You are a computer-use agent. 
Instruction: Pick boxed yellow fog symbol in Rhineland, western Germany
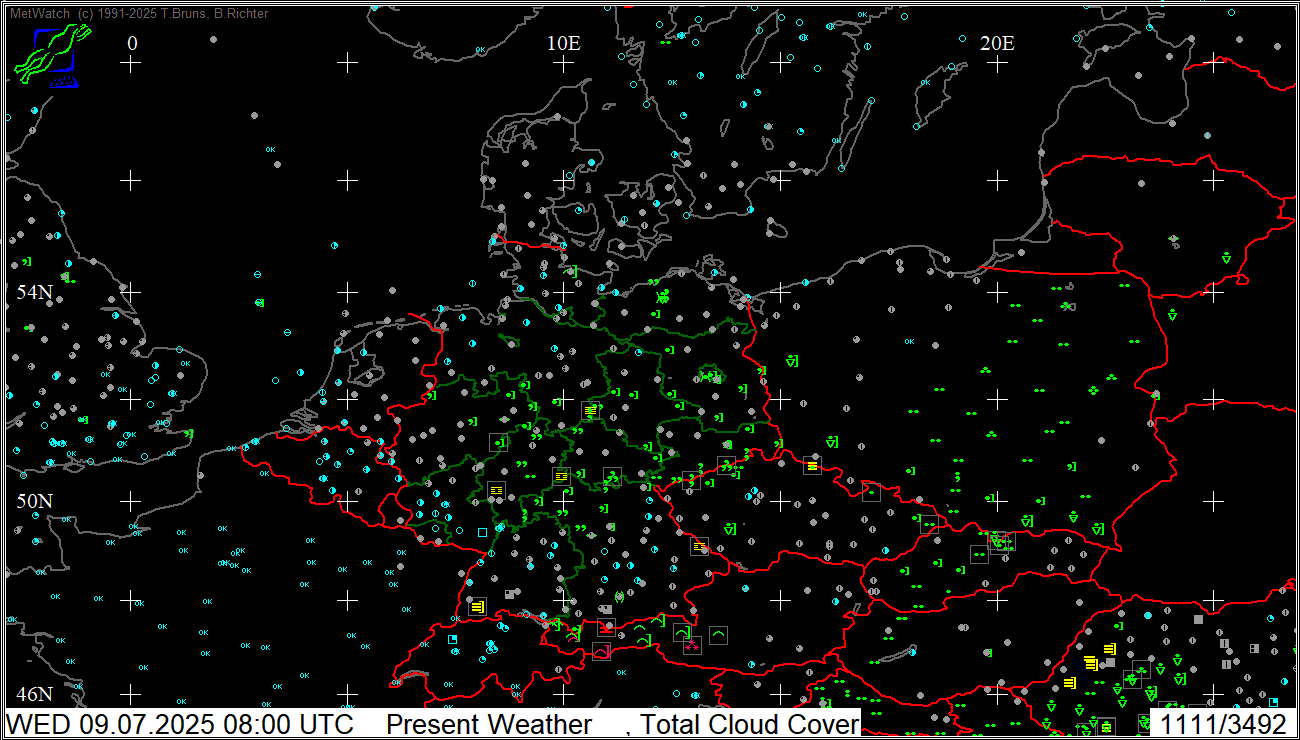tap(496, 491)
